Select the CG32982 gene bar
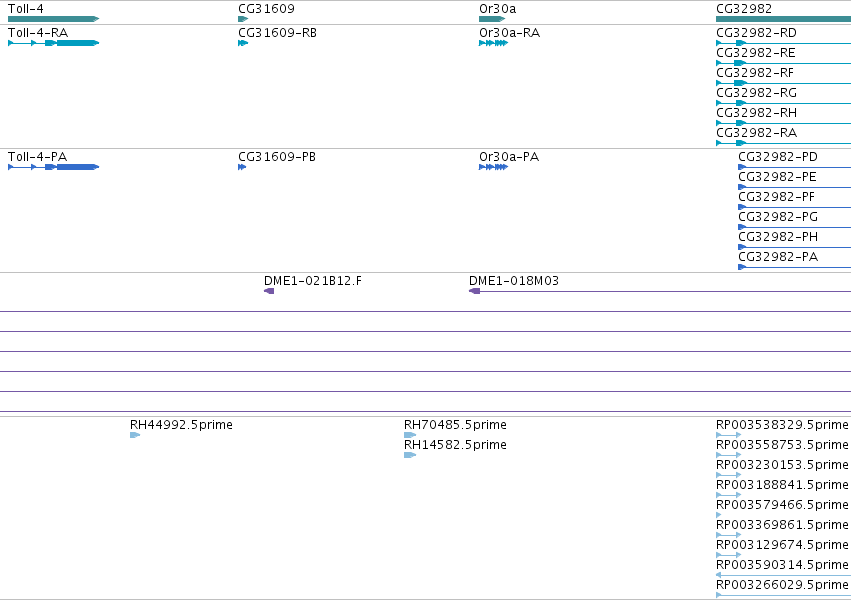 click(783, 19)
